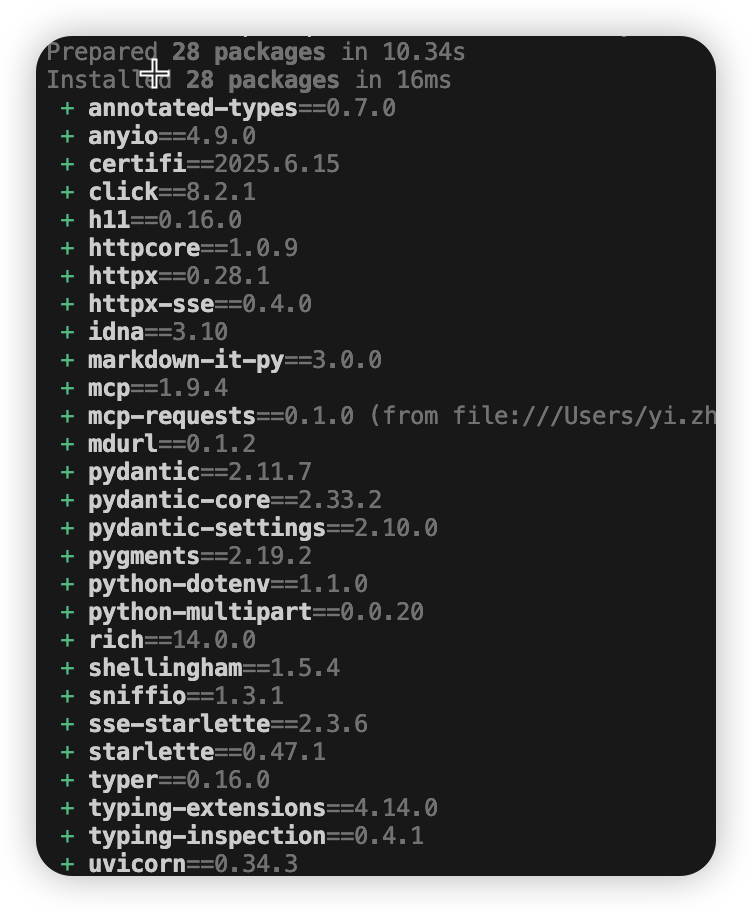This screenshot has height=912, width=752.
Task: Click the uvicorn==0.34.3 text
Action: [x=193, y=864]
